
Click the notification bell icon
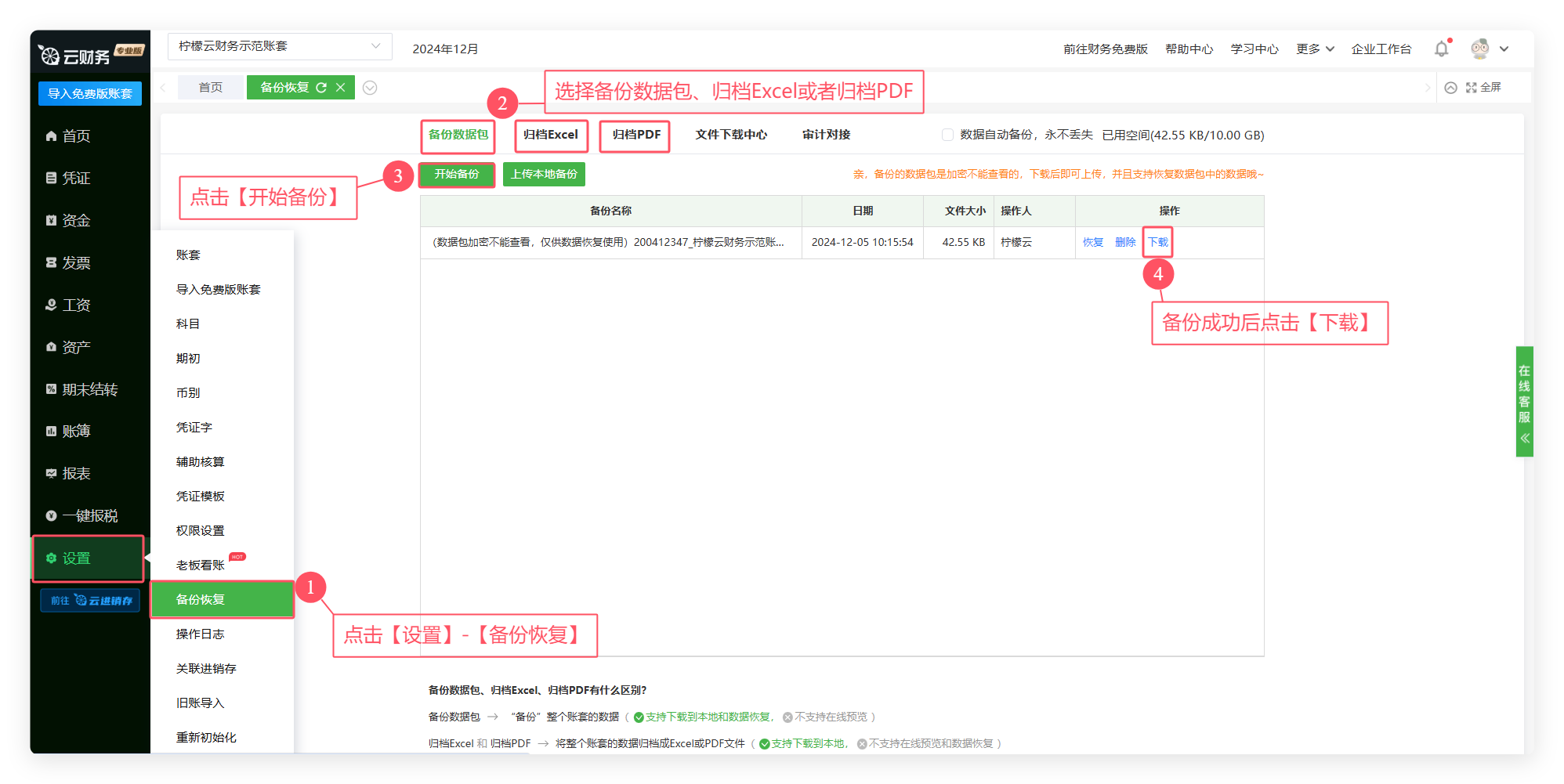pos(1441,49)
